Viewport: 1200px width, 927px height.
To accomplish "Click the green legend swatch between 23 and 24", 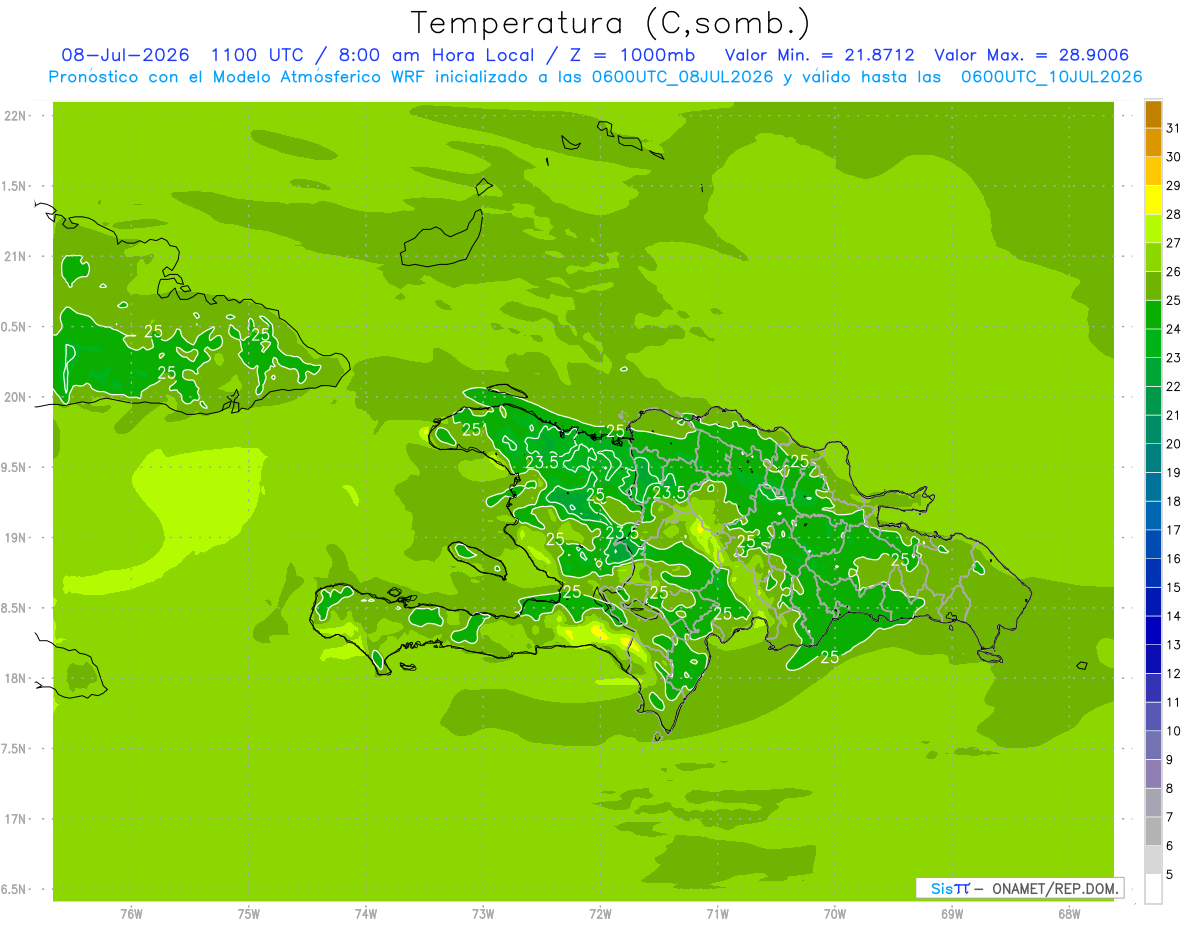I will click(1153, 344).
